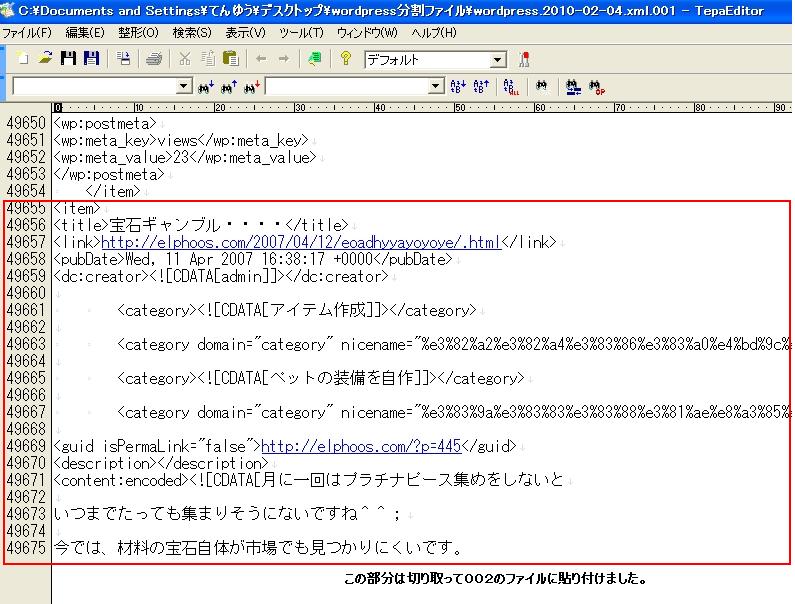Copy selection with the copy icon
The width and height of the screenshot is (795, 604).
click(x=208, y=59)
